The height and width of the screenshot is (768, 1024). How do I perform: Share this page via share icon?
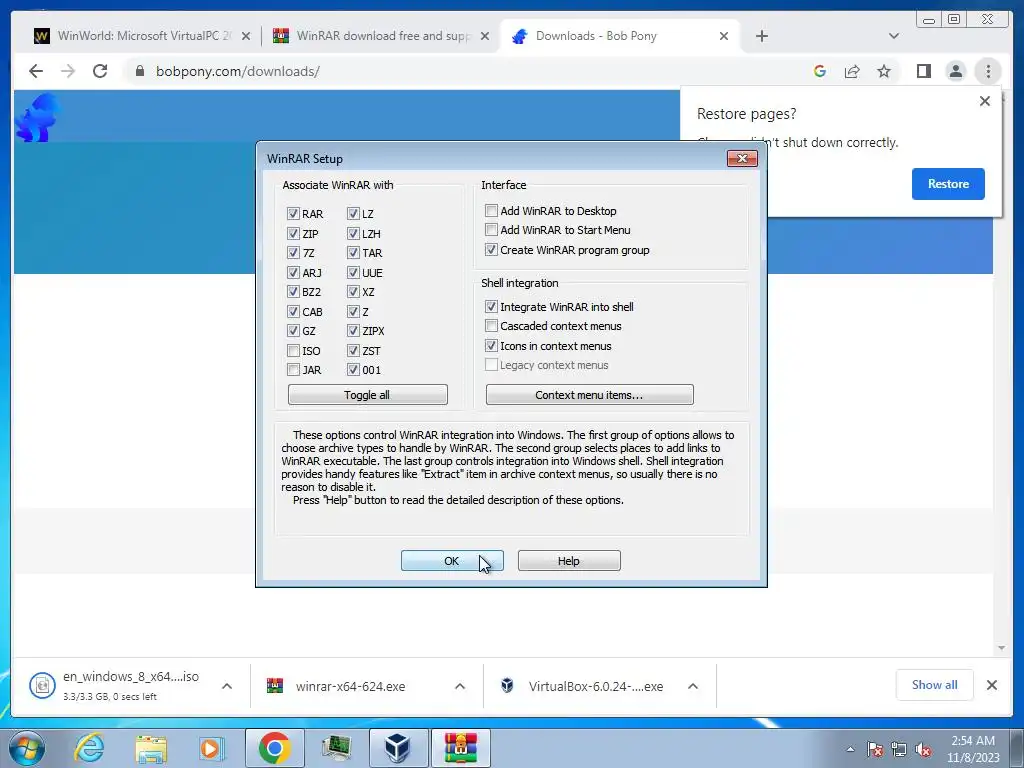852,71
